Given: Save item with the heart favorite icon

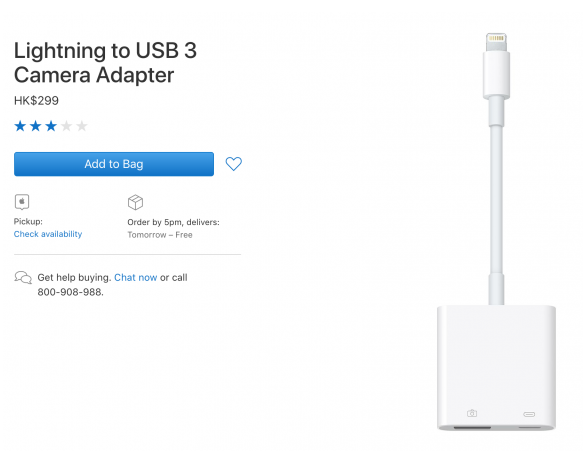Looking at the screenshot, I should 234,164.
